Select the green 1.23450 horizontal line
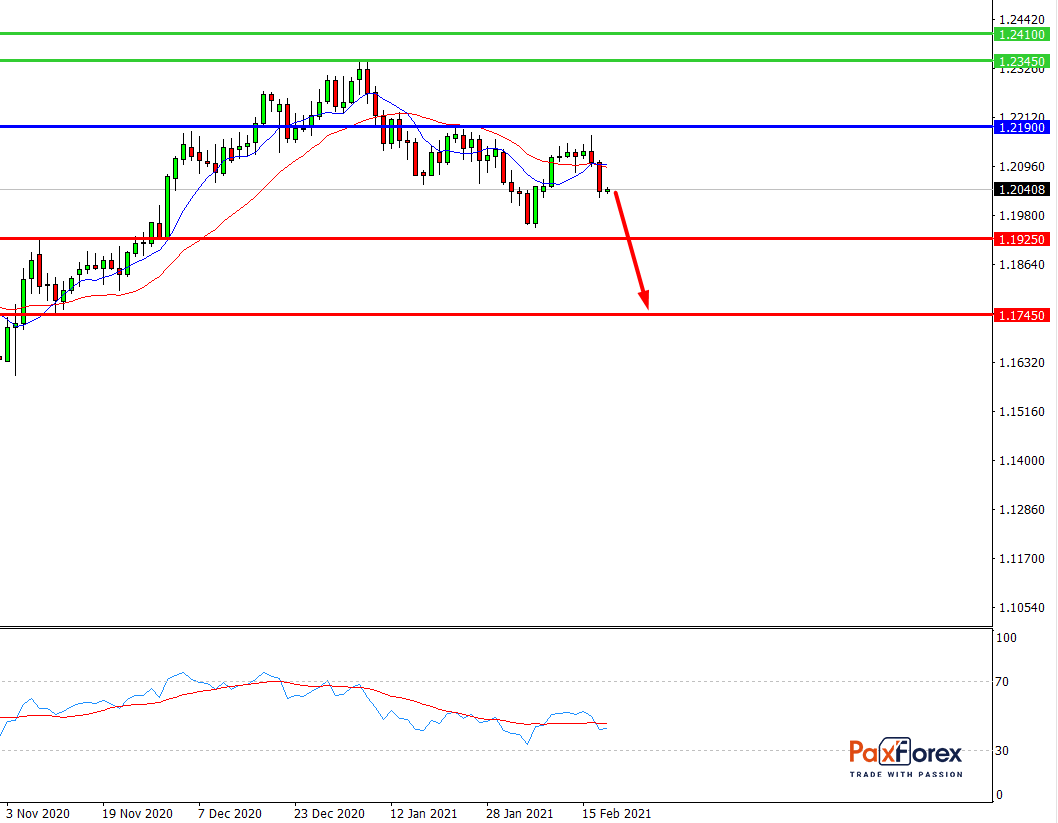 tap(497, 60)
